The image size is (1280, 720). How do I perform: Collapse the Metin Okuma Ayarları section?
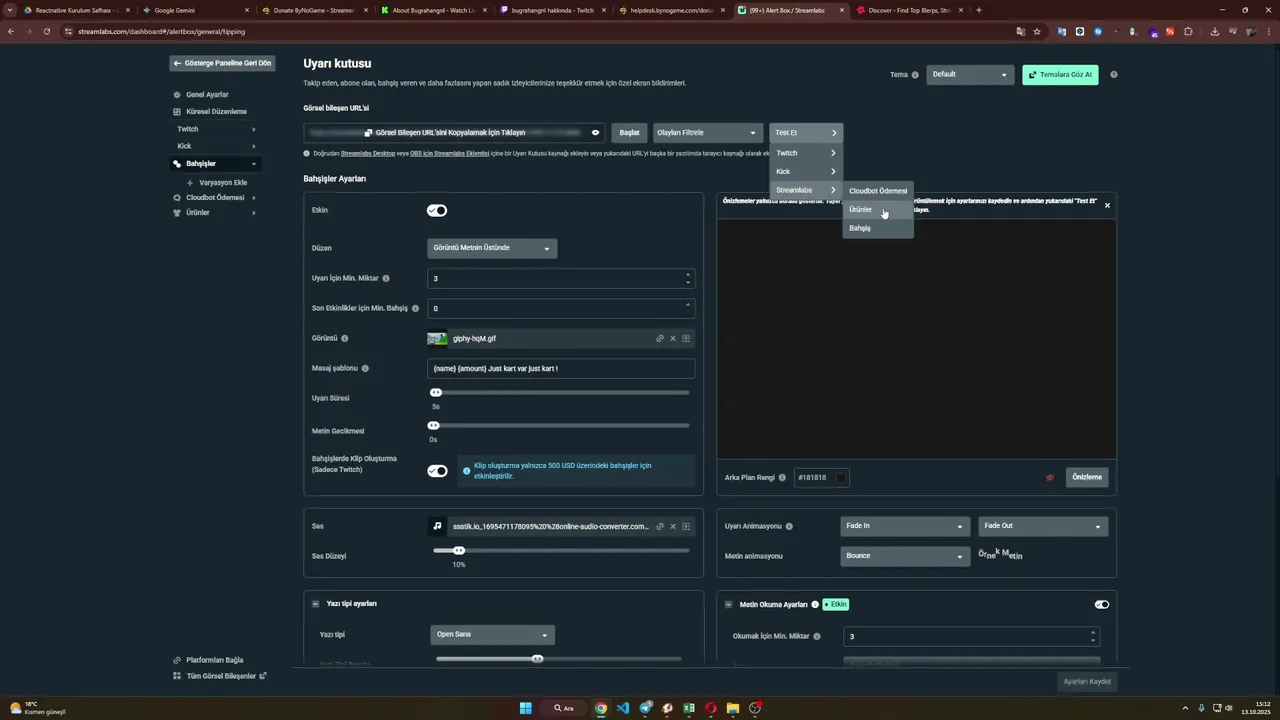[728, 604]
